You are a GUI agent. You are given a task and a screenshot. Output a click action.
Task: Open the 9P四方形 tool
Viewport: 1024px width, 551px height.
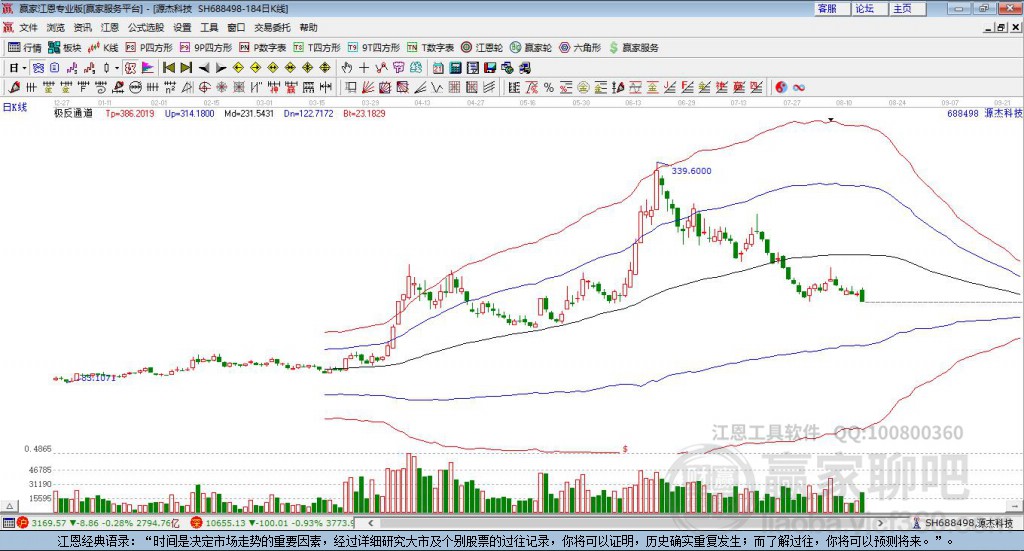pos(206,47)
